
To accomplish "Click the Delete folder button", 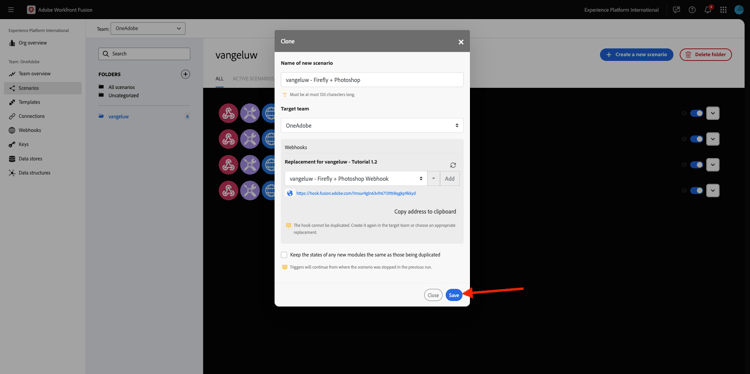I will point(706,55).
